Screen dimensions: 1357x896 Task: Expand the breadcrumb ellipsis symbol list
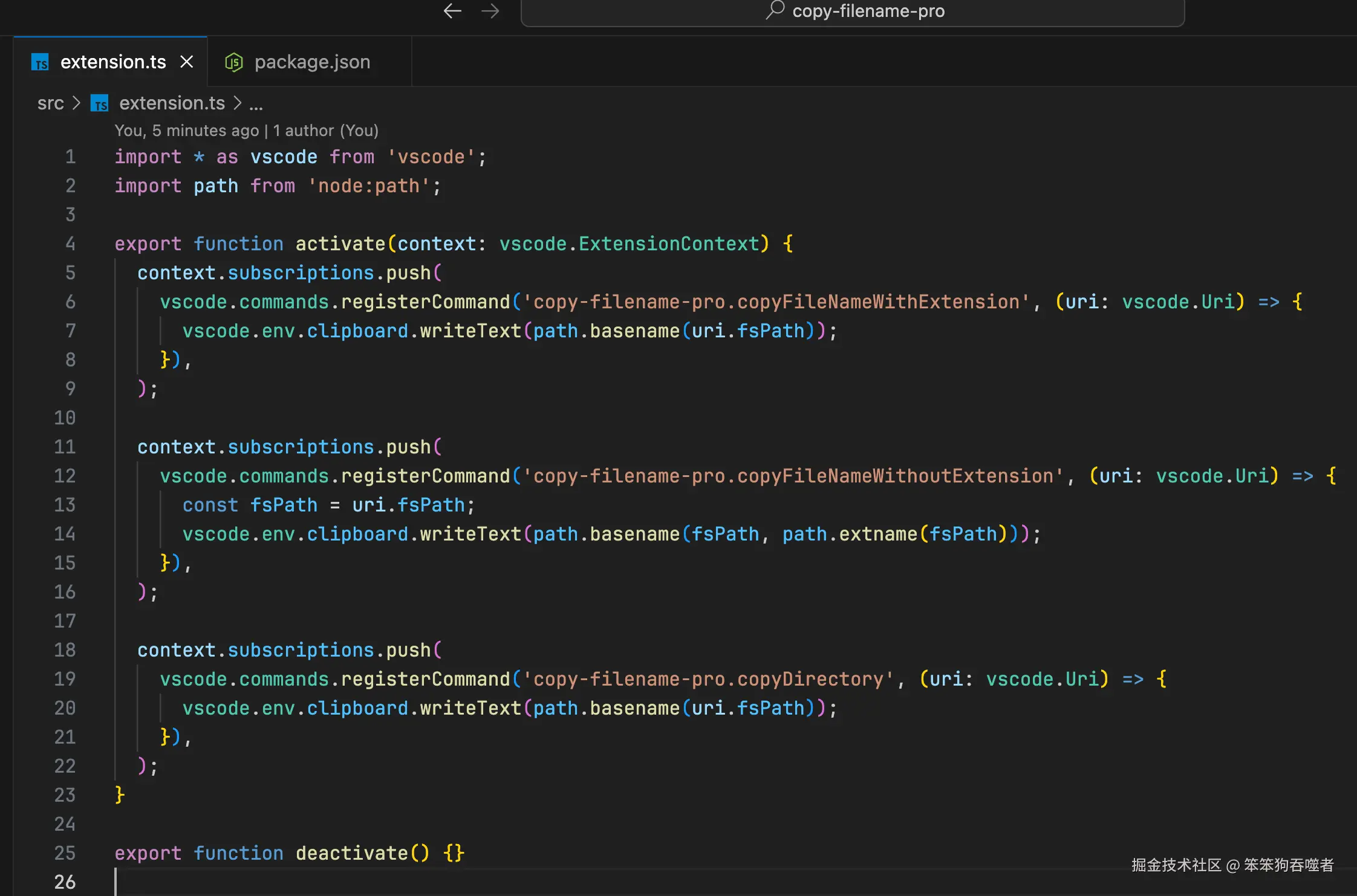pyautogui.click(x=256, y=105)
